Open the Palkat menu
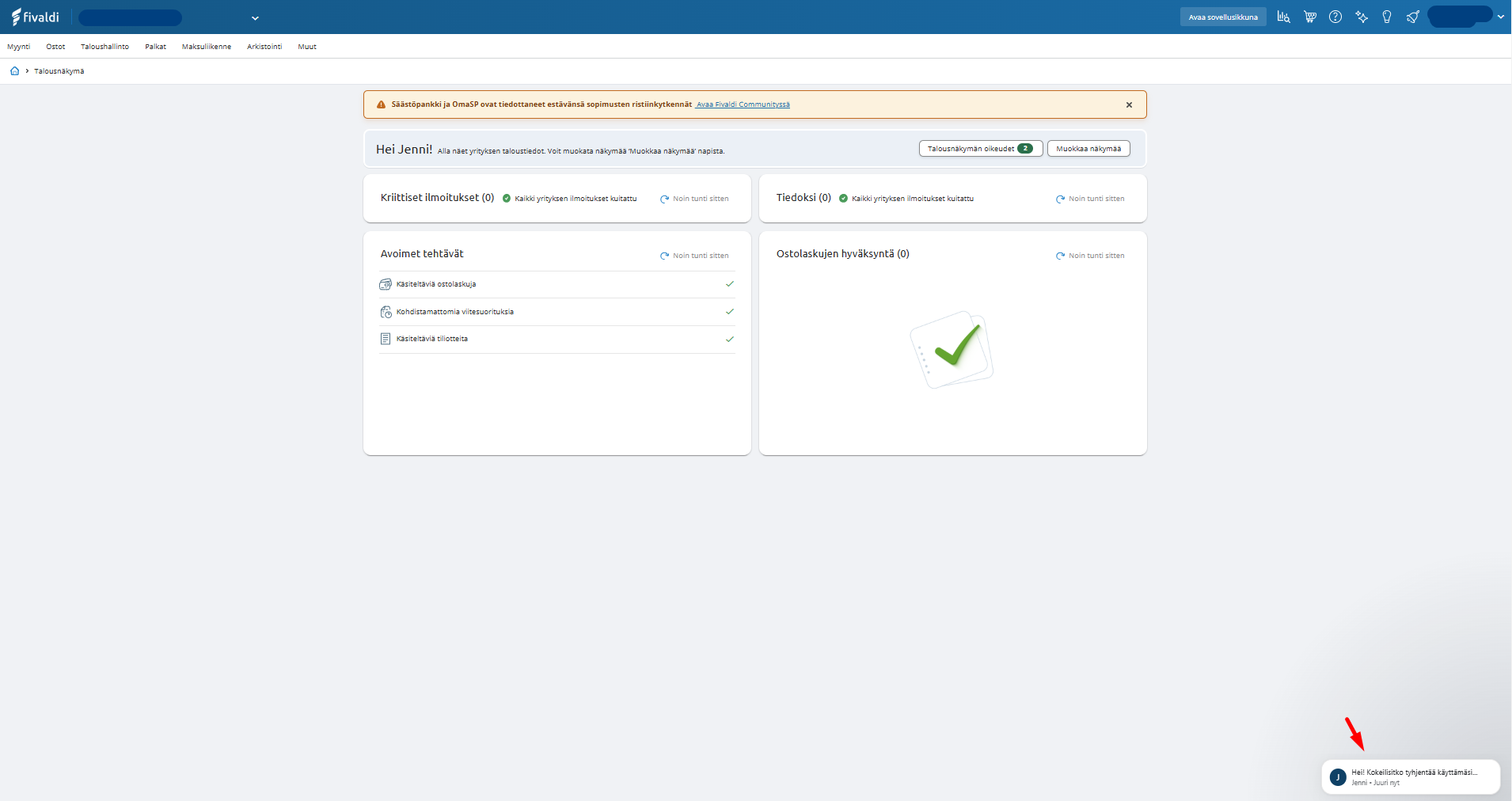 click(x=155, y=47)
